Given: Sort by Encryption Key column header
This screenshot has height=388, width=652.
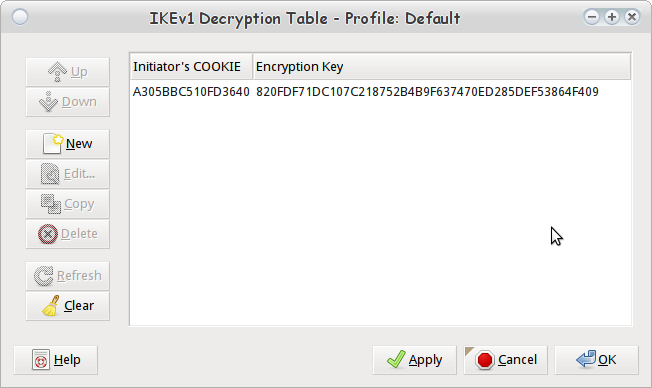Looking at the screenshot, I should coord(442,67).
